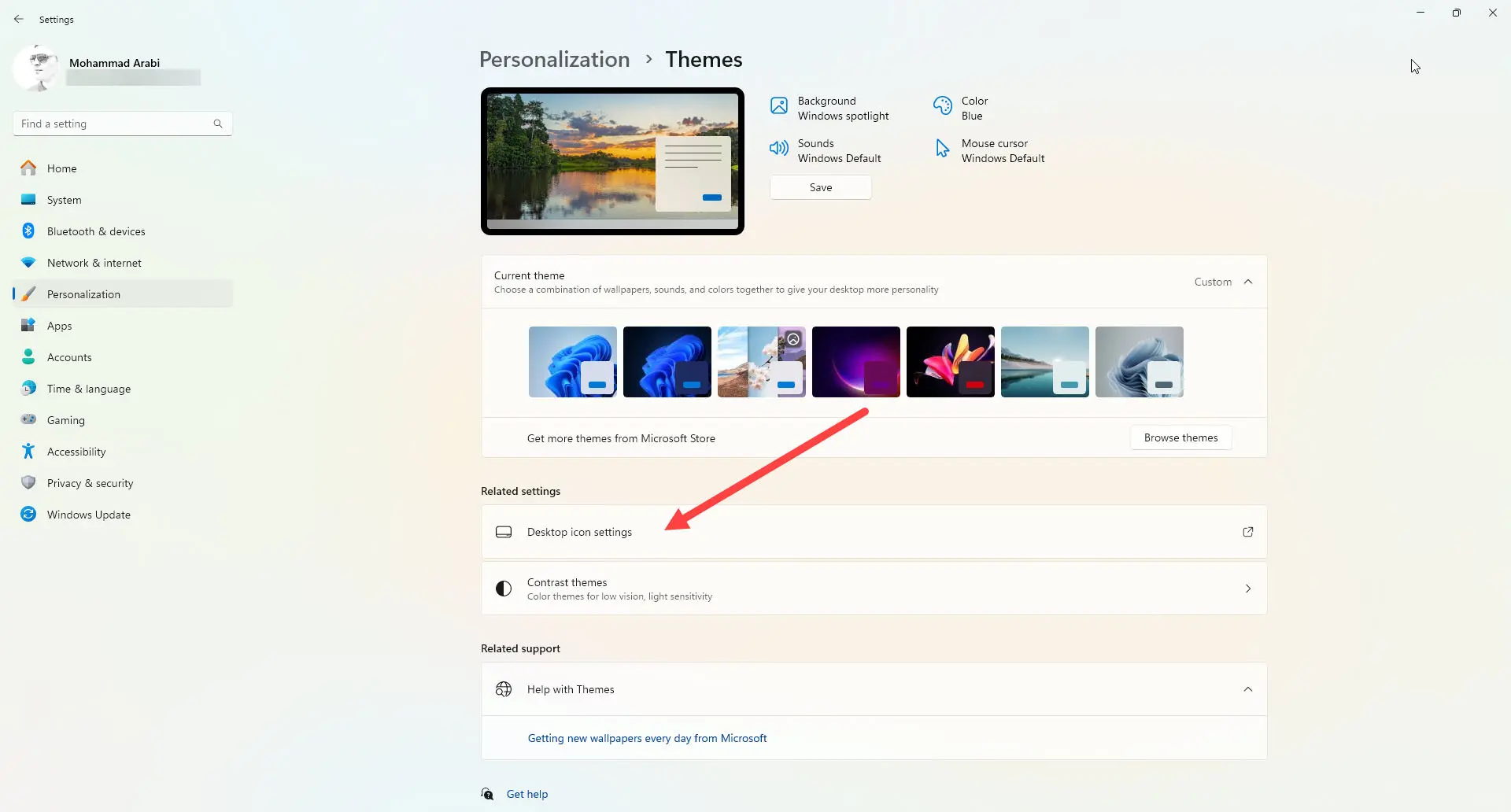1511x812 pixels.
Task: Click the System monitor icon
Action: tap(28, 200)
